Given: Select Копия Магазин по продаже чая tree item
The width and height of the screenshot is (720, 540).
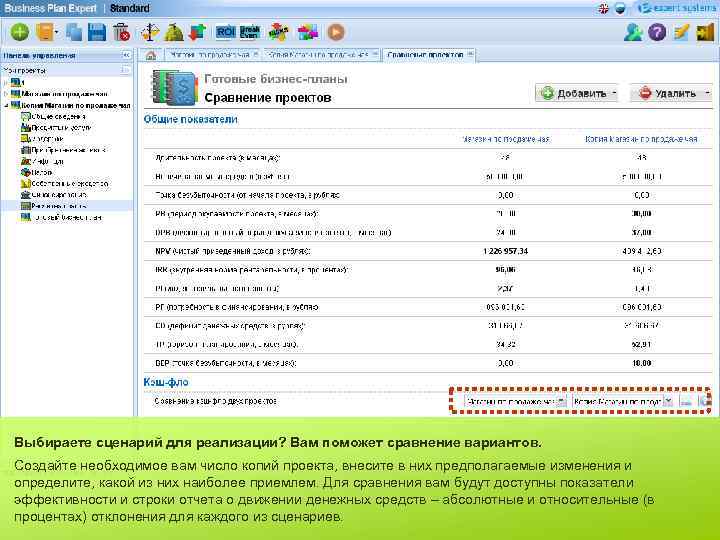Looking at the screenshot, I should click(x=71, y=105).
